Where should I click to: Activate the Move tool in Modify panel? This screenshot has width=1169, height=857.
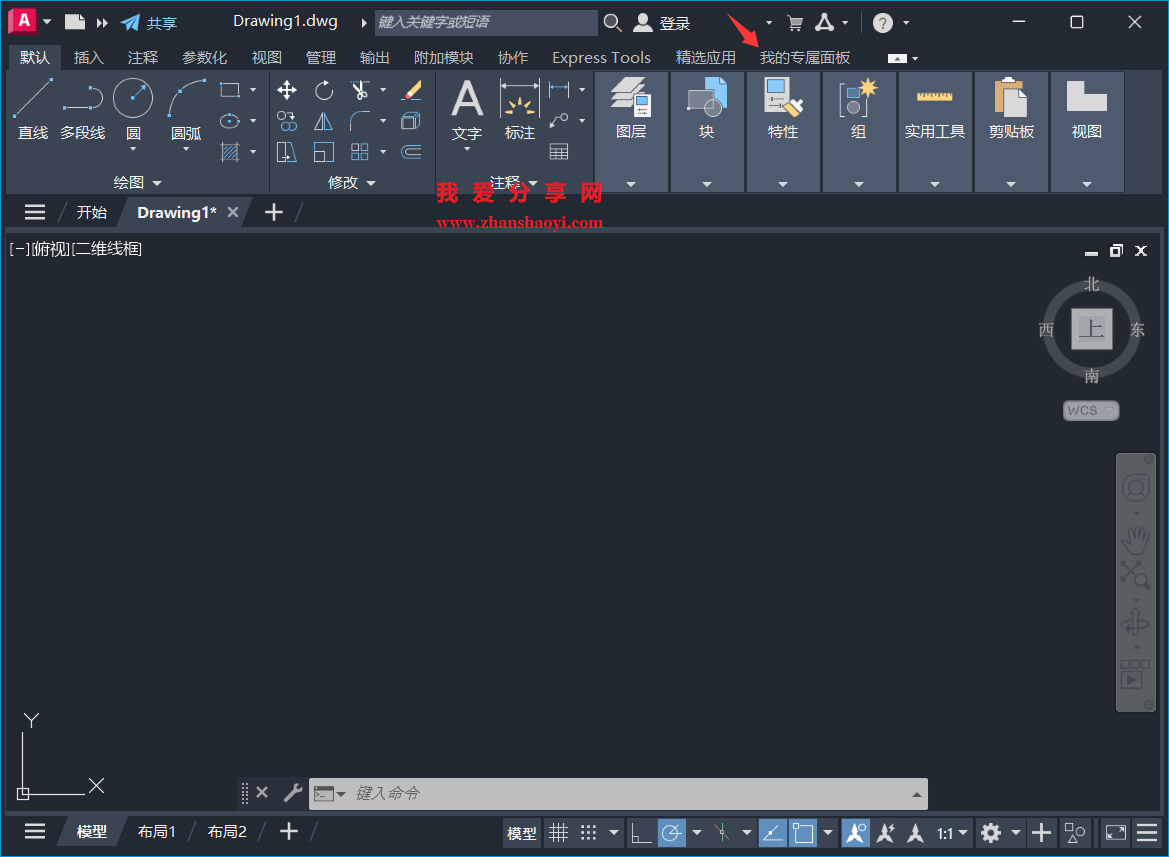click(286, 89)
